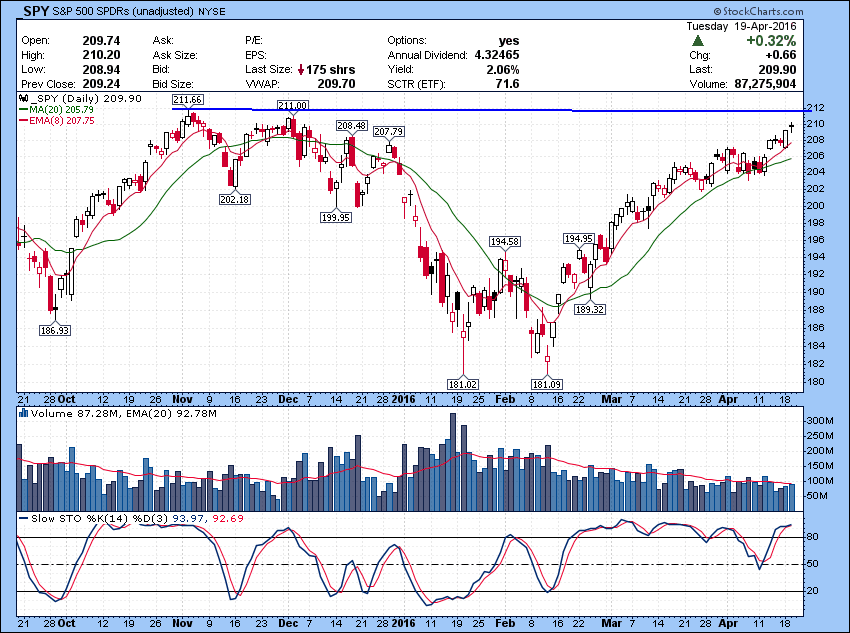Click the Prev Close value 209.24
The image size is (850, 633).
(101, 84)
